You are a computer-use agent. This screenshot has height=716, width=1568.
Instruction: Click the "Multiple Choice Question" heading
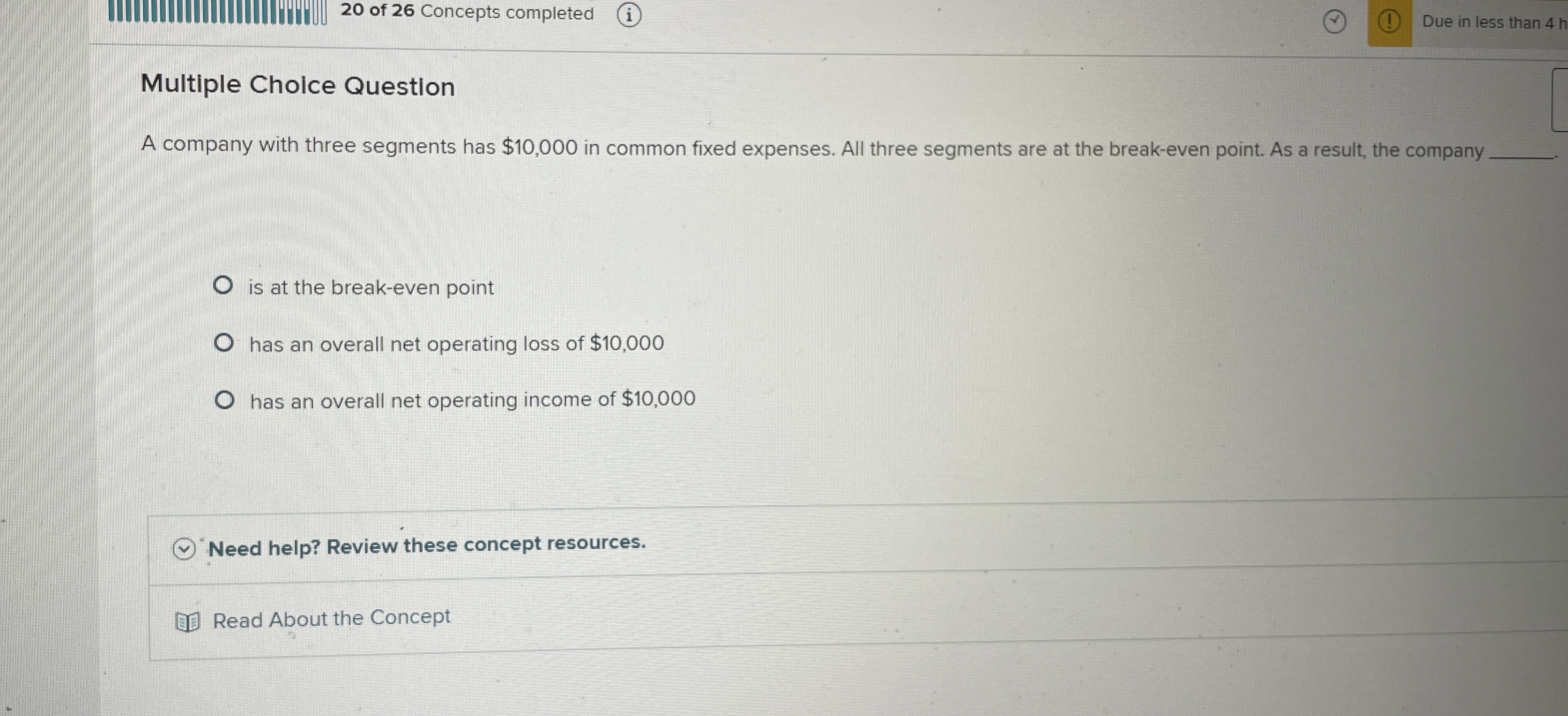click(x=297, y=85)
